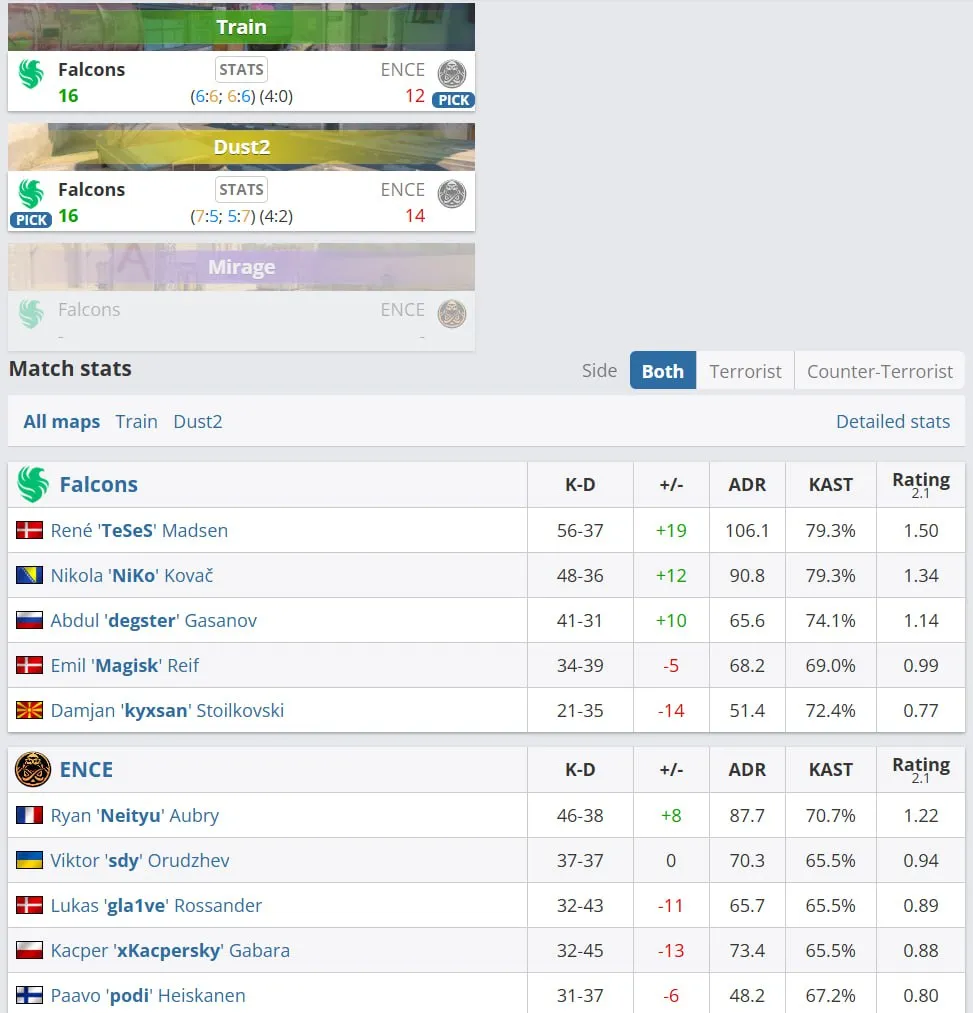The width and height of the screenshot is (973, 1013).
Task: Click the Falcons team name on Train card
Action: click(92, 70)
